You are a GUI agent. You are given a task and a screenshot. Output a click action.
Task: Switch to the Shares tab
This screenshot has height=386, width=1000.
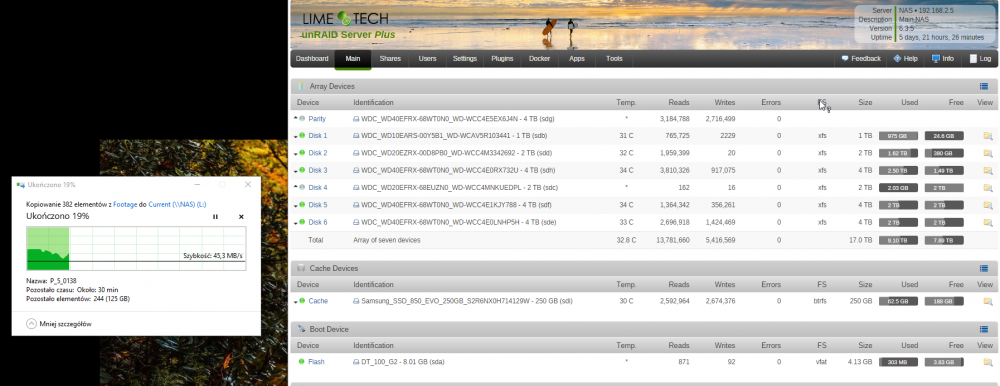[x=390, y=59]
